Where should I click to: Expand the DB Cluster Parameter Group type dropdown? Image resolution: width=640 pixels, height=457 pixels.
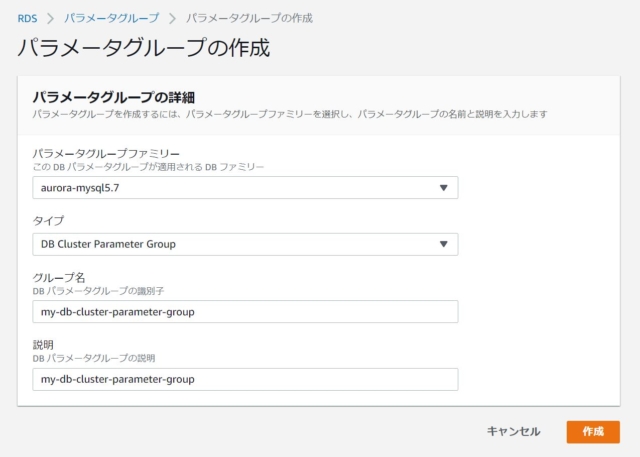click(x=245, y=244)
